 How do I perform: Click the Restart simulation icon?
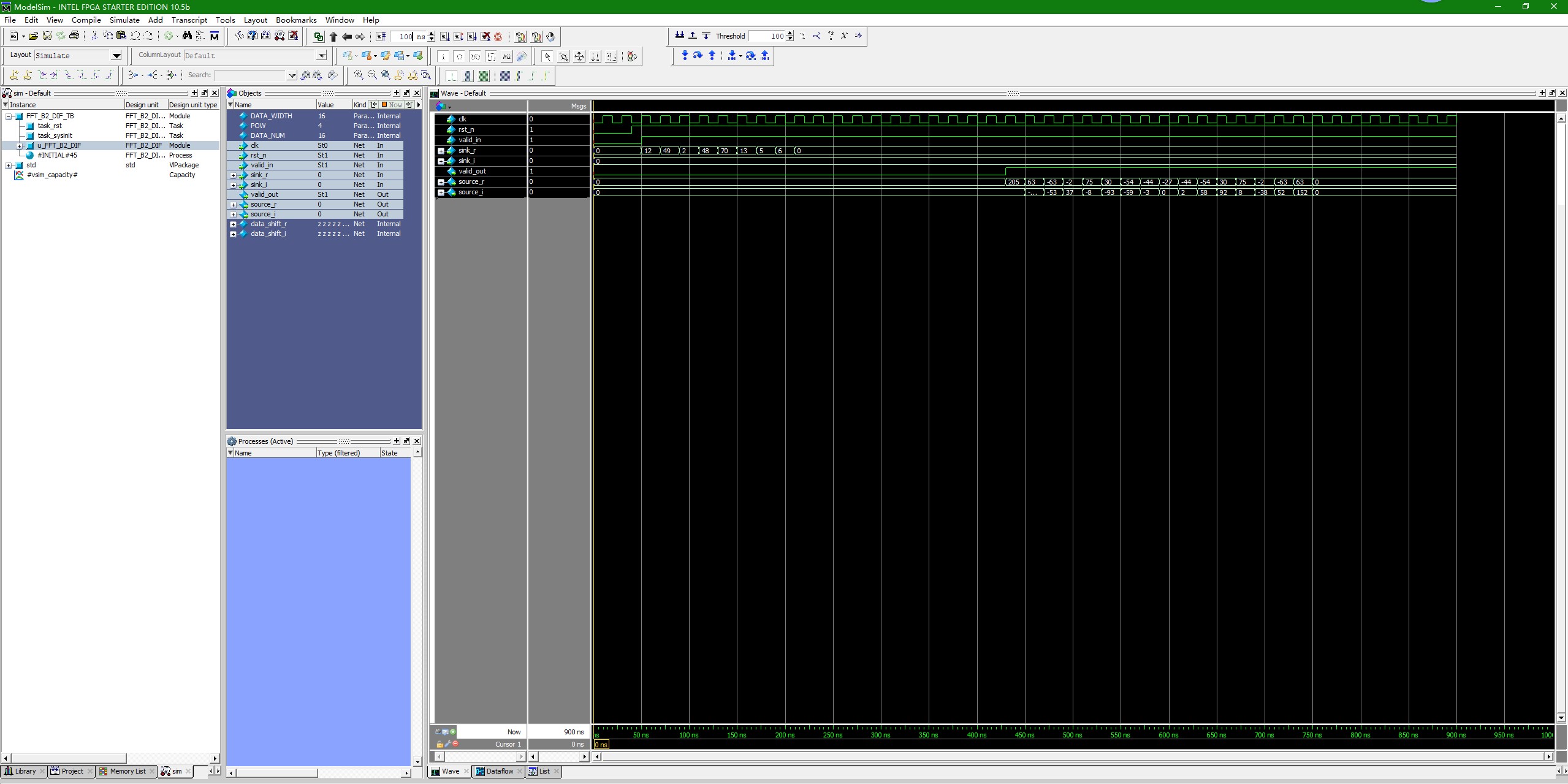(381, 37)
